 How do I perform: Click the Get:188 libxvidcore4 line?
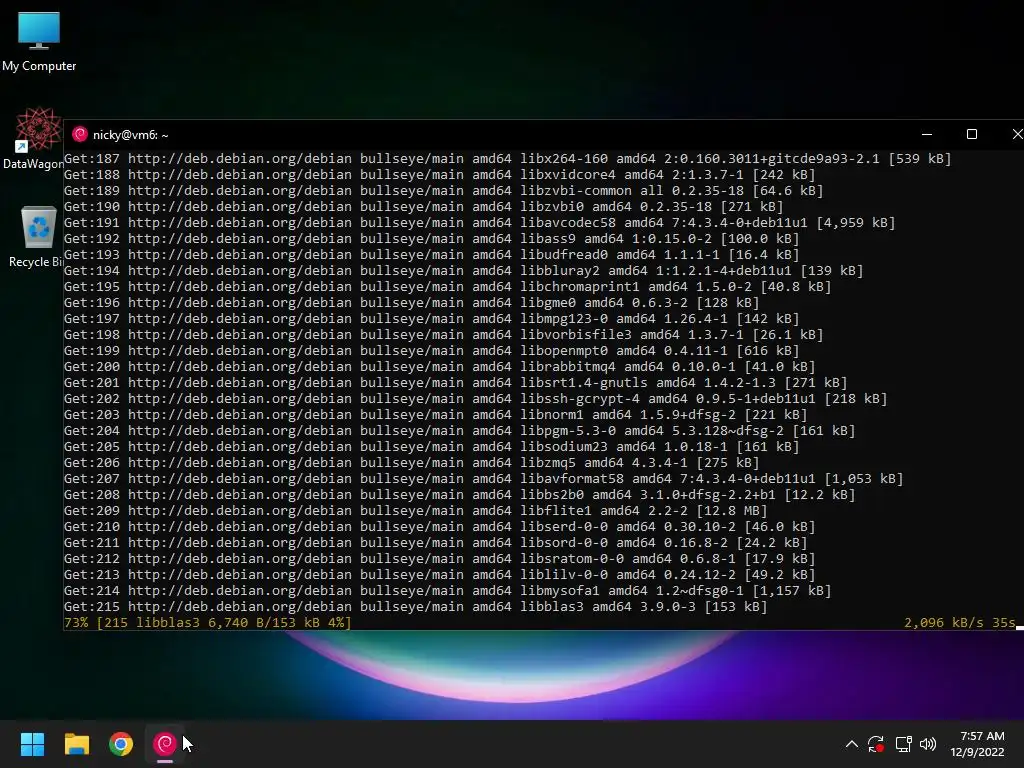[x=440, y=174]
